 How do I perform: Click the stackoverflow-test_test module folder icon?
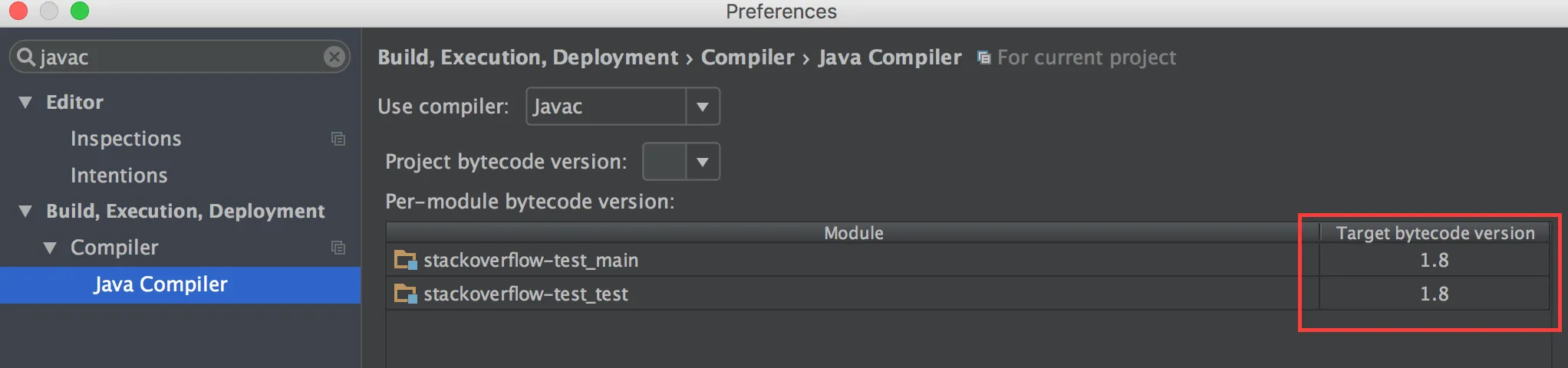(404, 294)
